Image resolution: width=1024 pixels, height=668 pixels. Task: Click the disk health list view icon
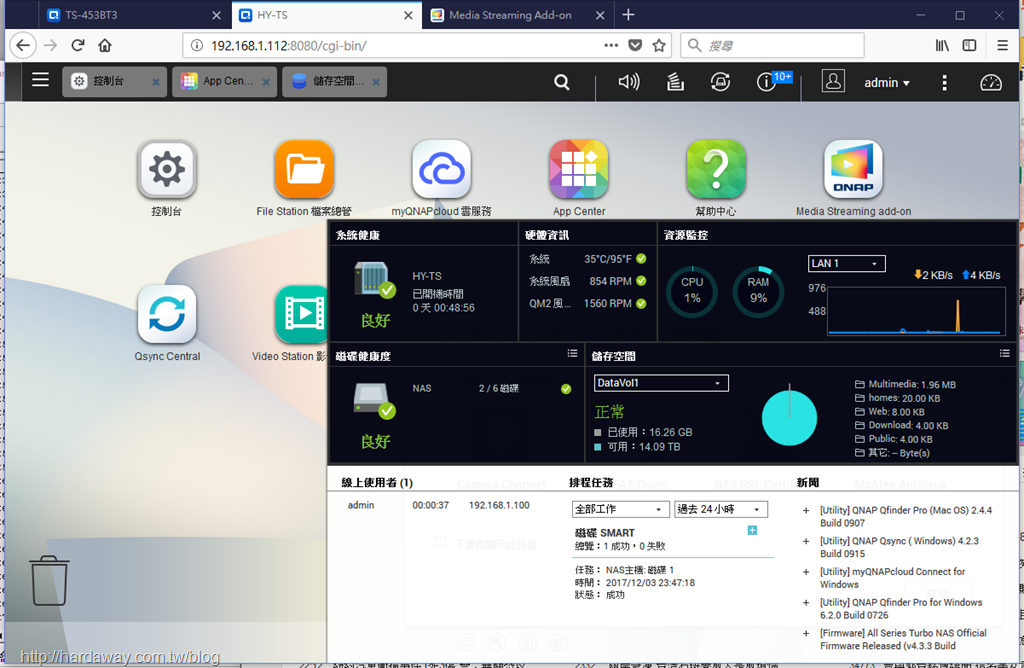pos(572,353)
